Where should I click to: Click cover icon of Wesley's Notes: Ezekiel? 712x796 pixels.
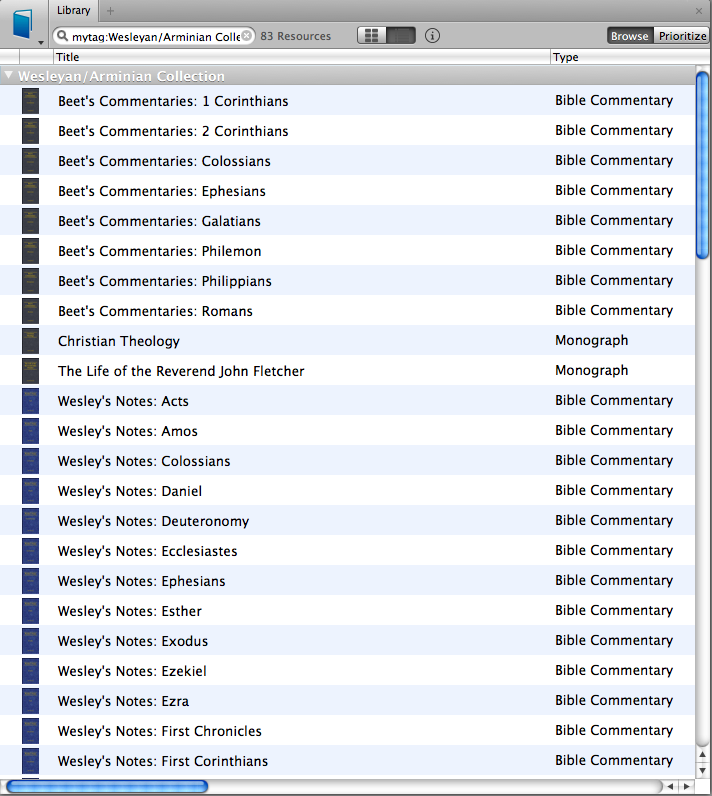(x=30, y=670)
